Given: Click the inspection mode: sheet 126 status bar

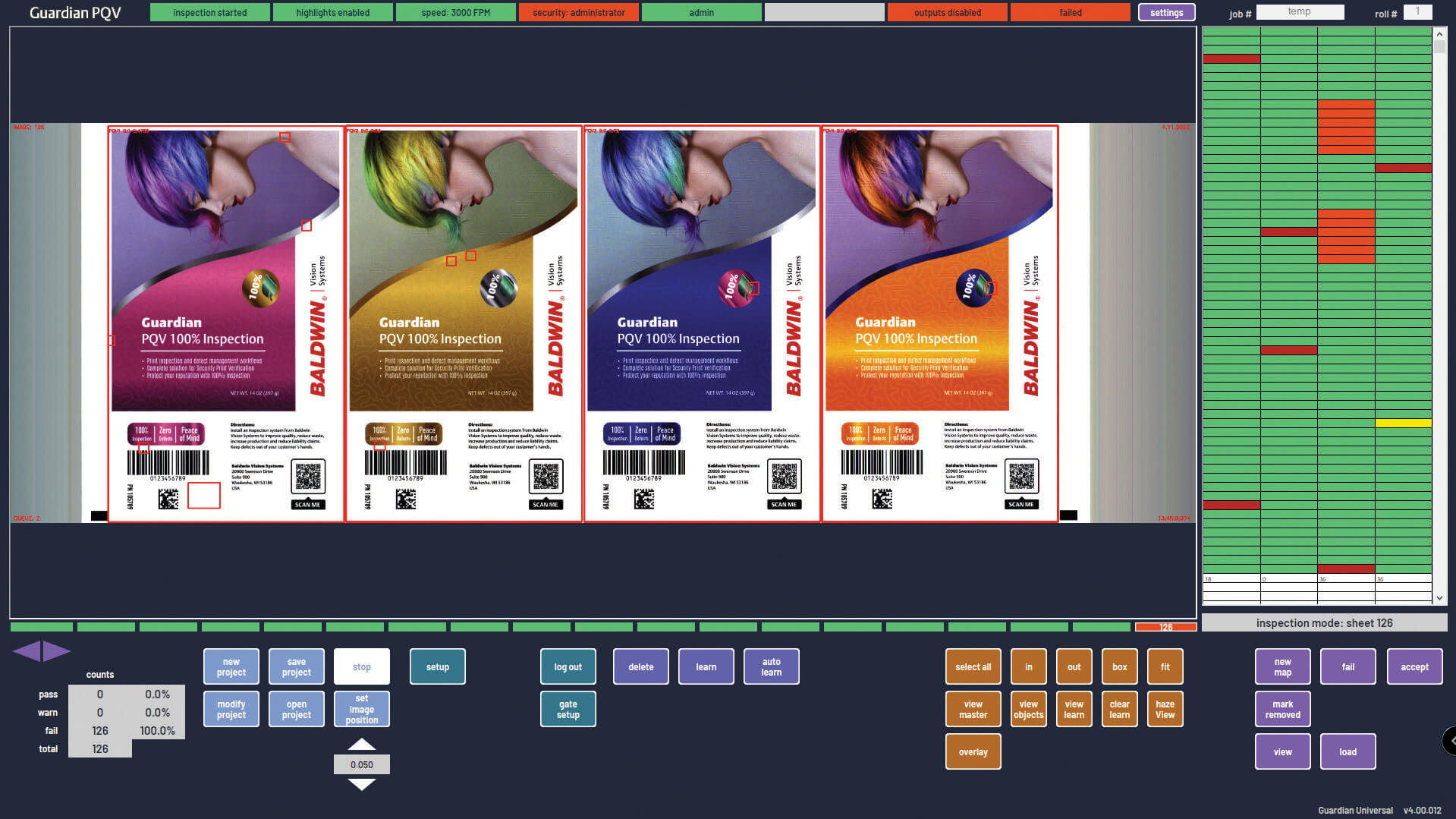Looking at the screenshot, I should (x=1325, y=623).
